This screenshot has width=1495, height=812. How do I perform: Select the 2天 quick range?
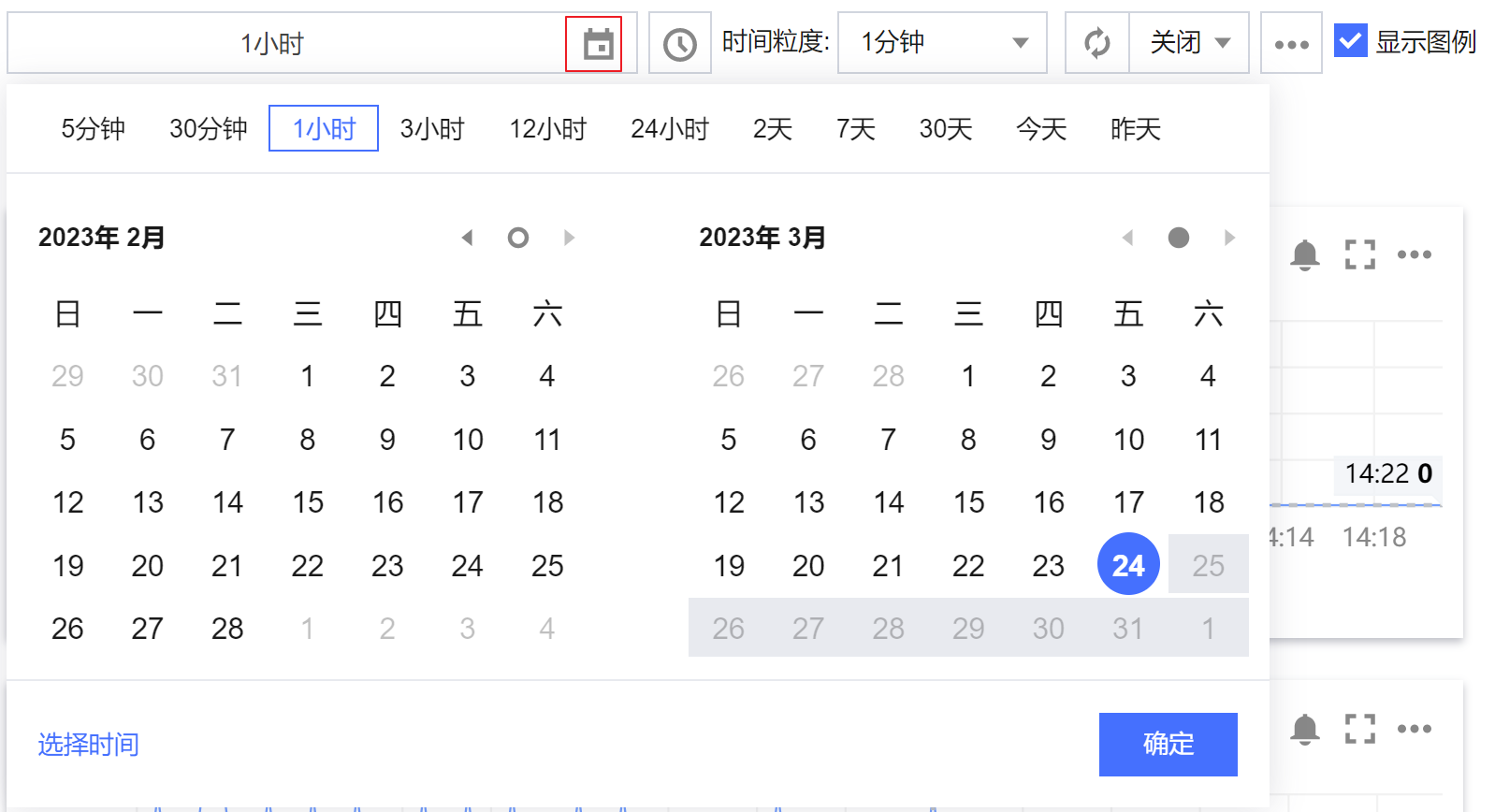tap(773, 129)
